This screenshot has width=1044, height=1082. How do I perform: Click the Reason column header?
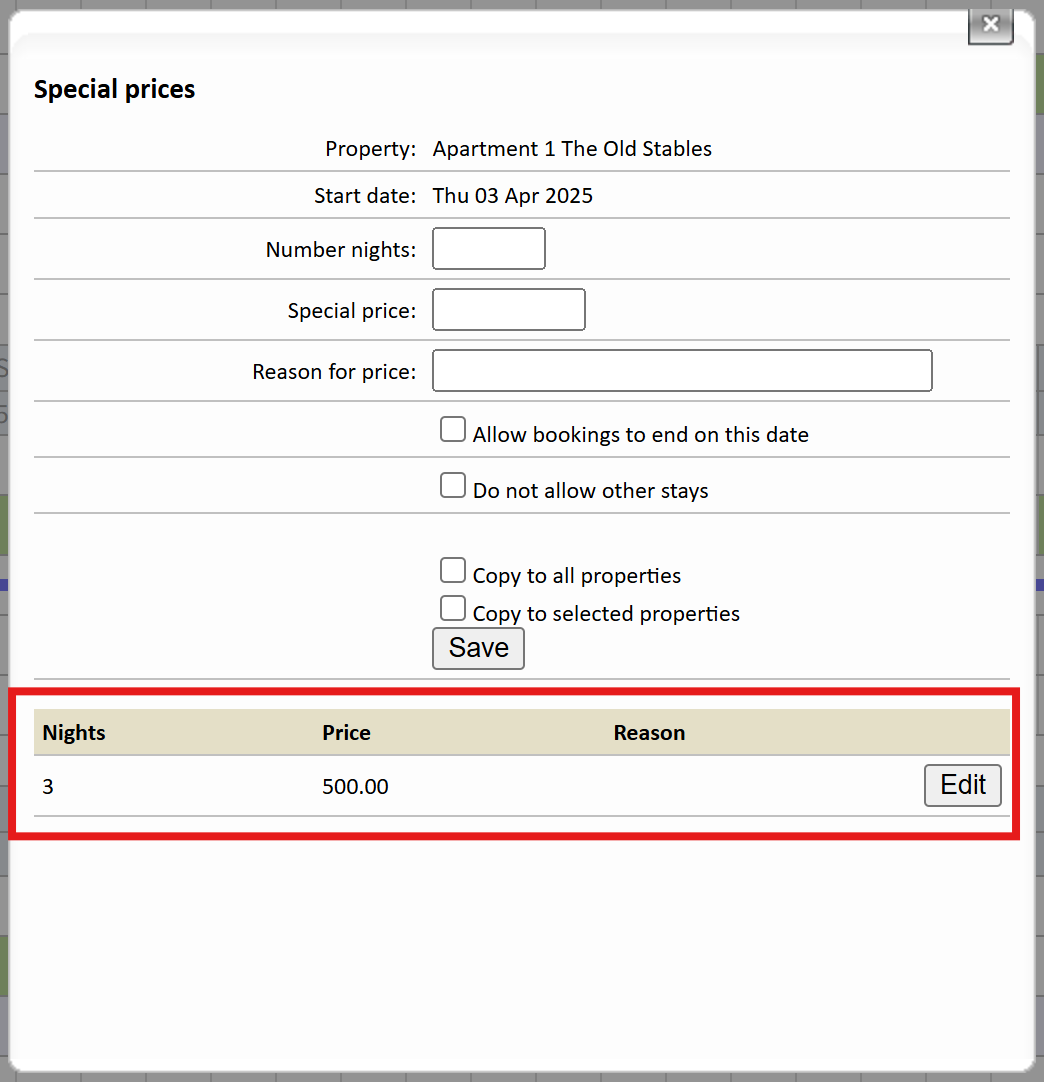649,733
